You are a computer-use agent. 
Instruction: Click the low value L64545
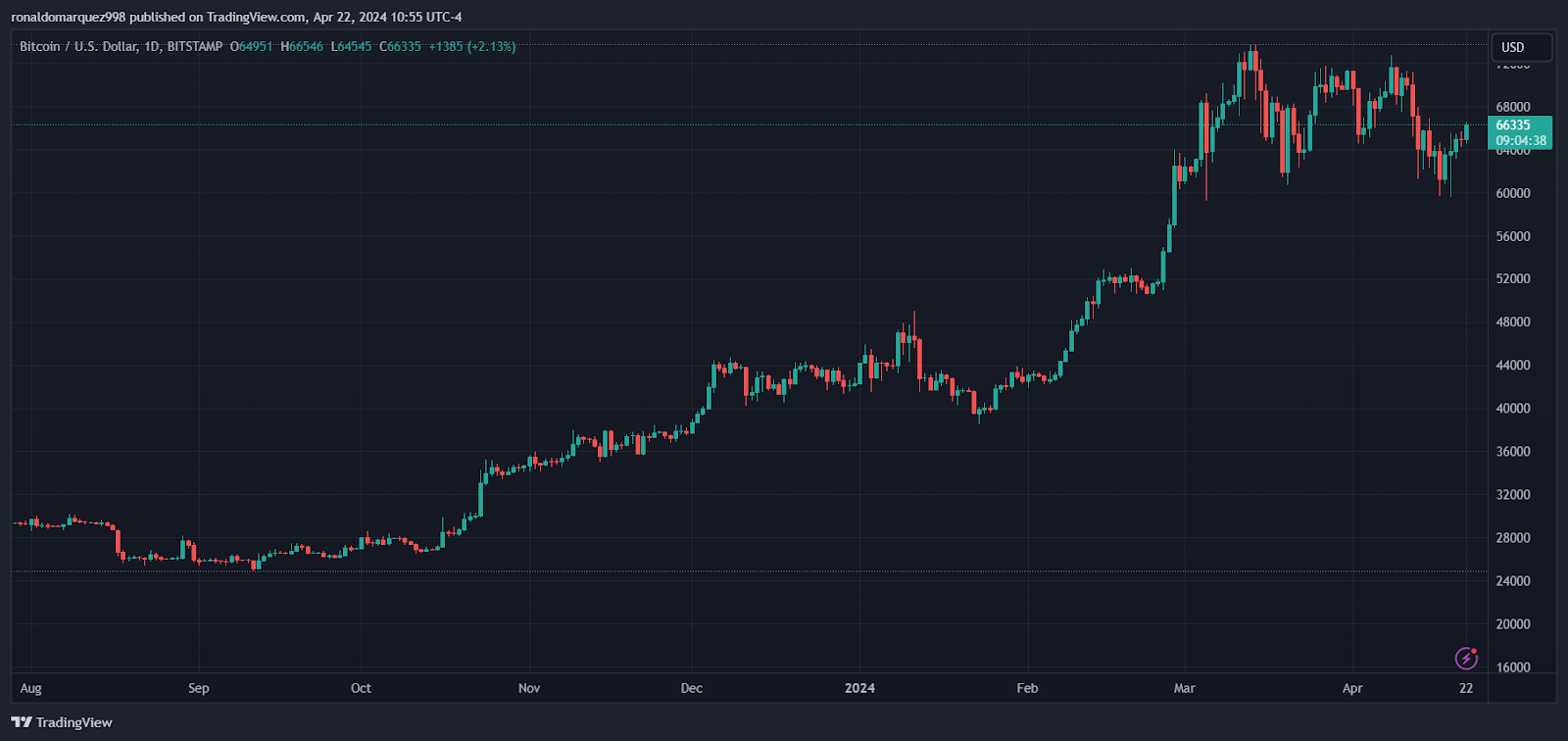pos(351,46)
